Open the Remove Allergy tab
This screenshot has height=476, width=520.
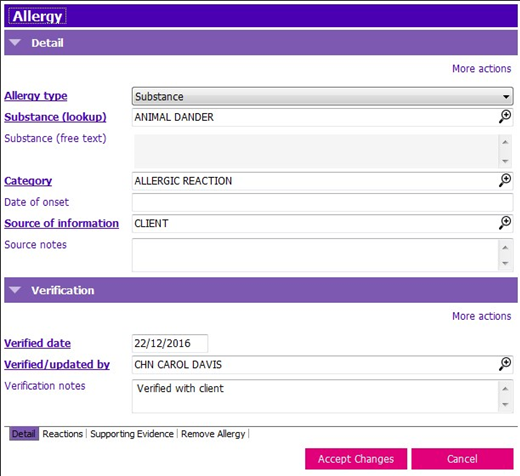213,434
